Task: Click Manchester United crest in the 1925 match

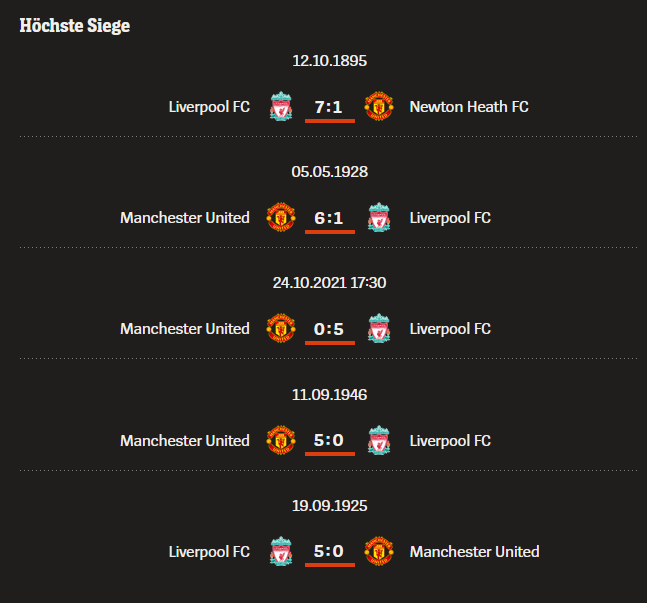Action: coord(379,551)
